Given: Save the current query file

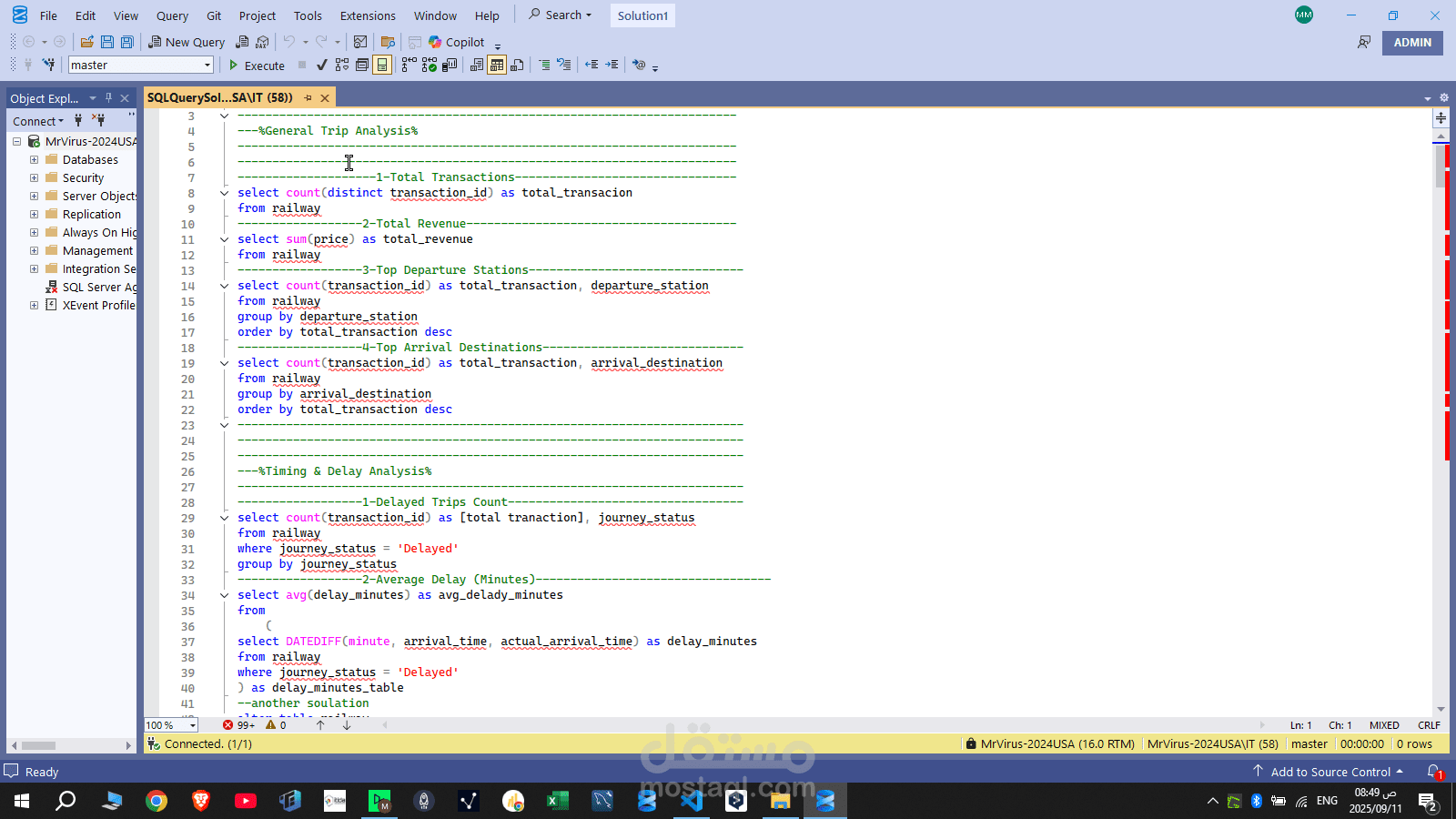Looking at the screenshot, I should (x=107, y=42).
